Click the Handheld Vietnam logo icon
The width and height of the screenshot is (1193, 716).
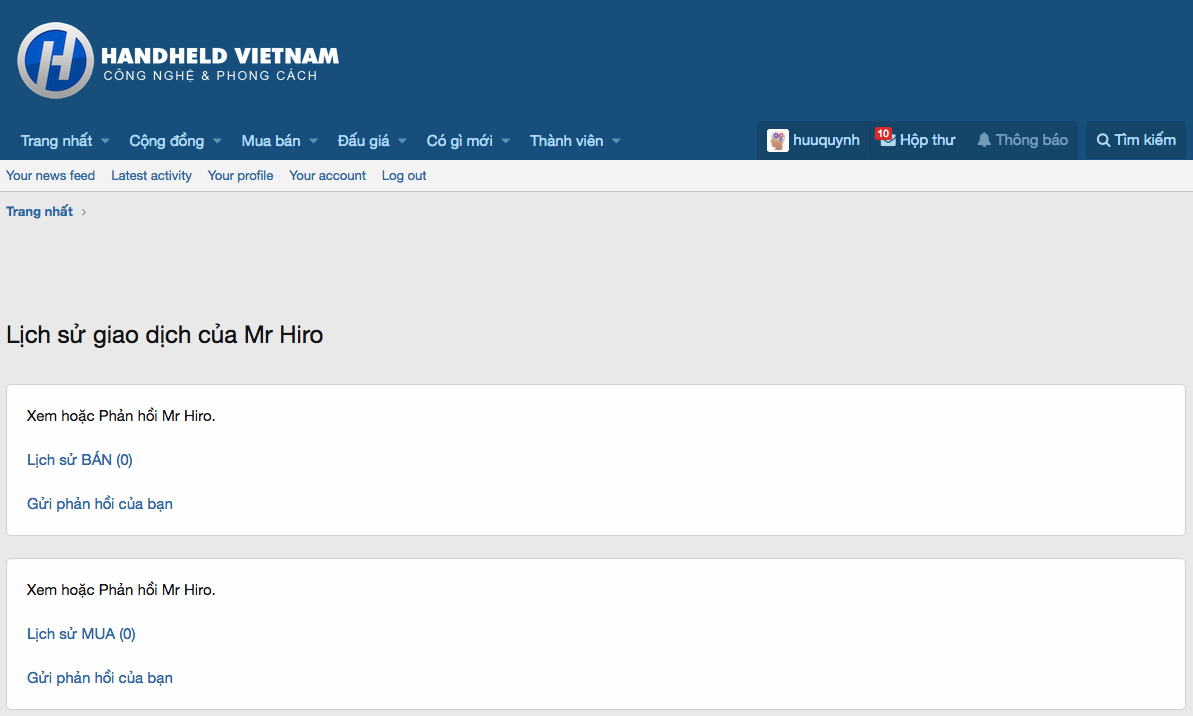(x=55, y=61)
